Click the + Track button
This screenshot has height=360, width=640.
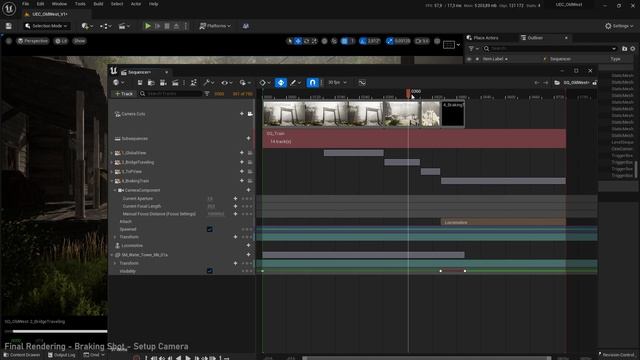coord(124,94)
